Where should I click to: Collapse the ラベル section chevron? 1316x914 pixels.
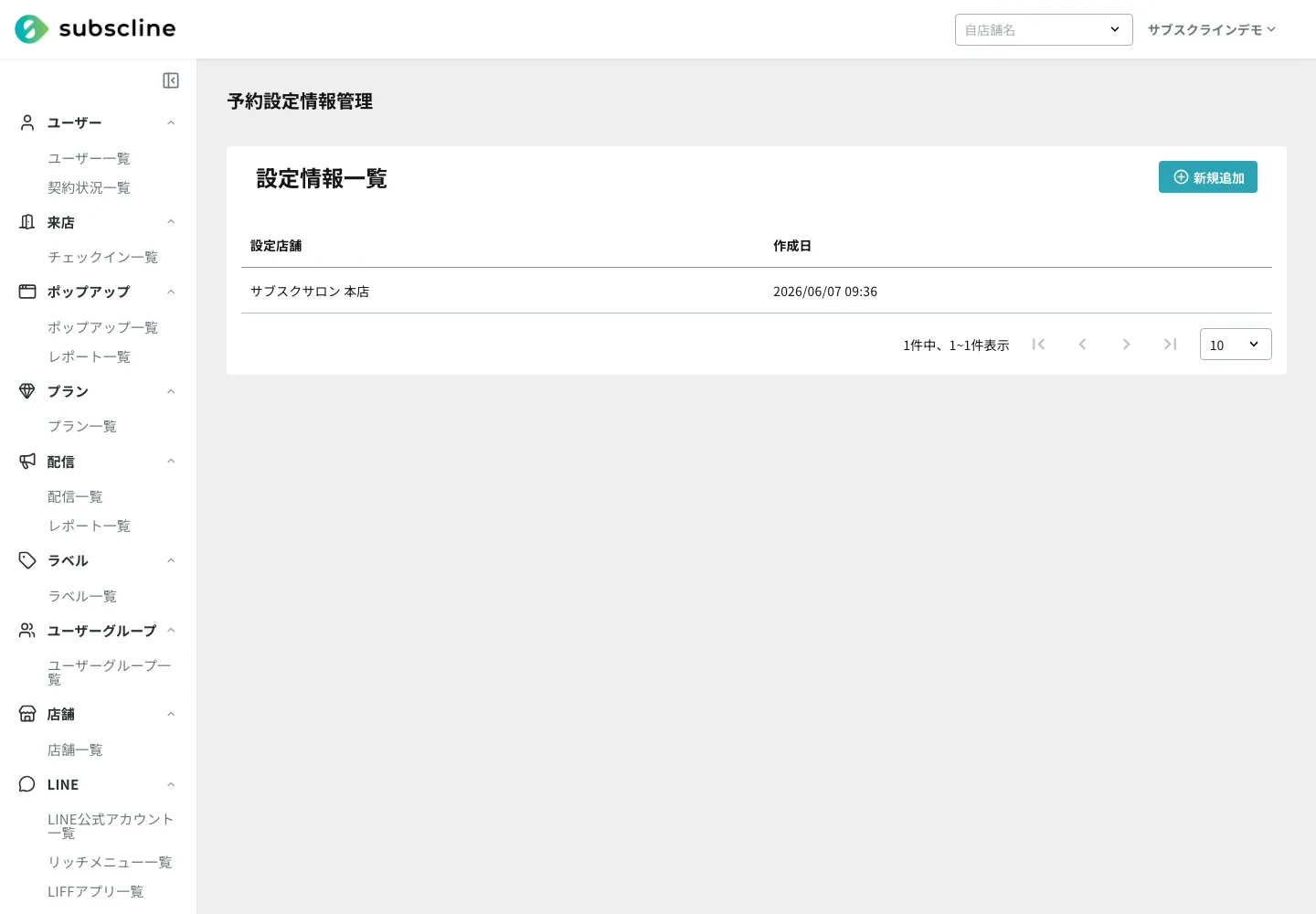pos(171,560)
